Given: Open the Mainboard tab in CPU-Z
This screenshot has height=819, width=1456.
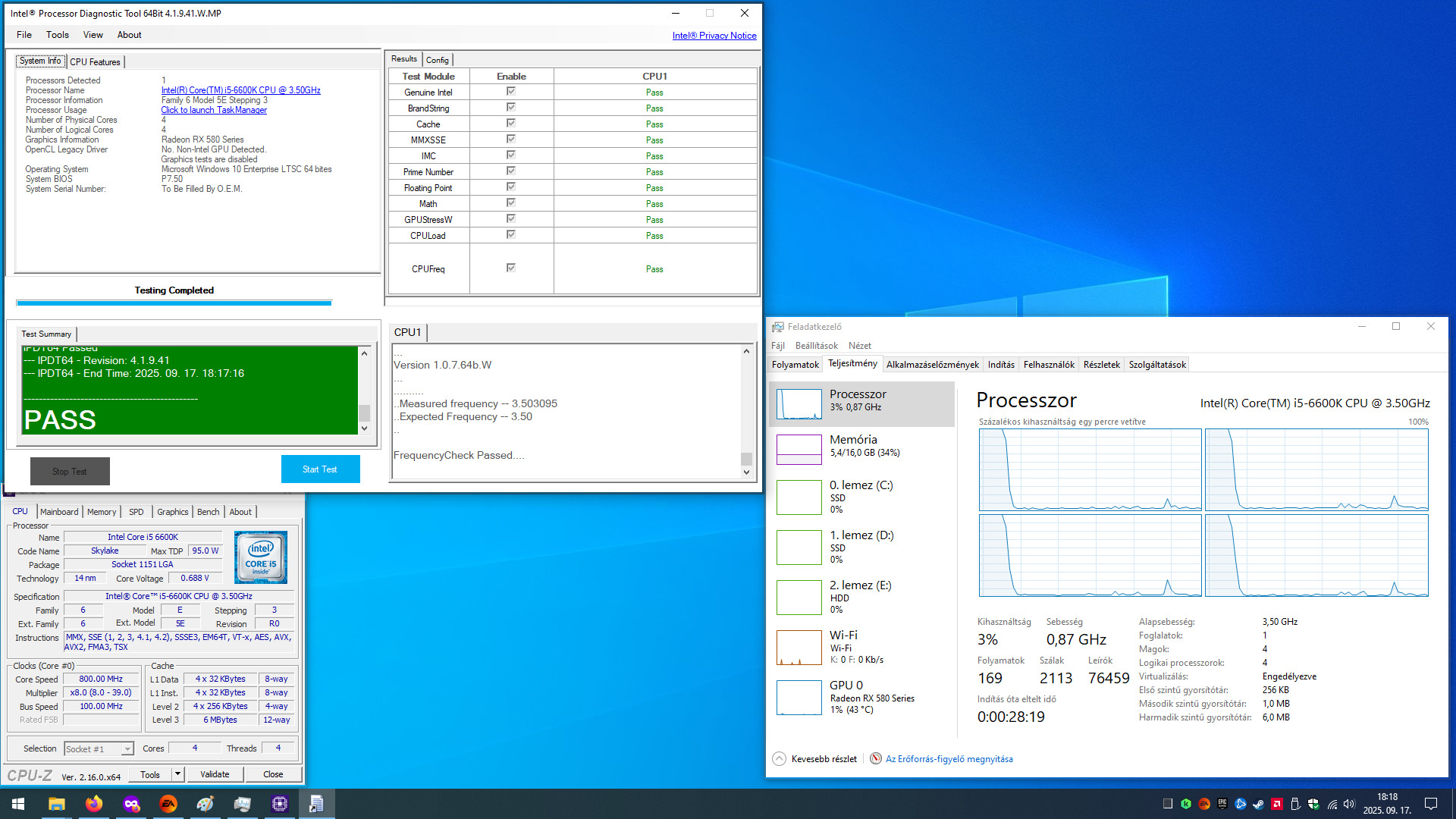Looking at the screenshot, I should tap(59, 512).
